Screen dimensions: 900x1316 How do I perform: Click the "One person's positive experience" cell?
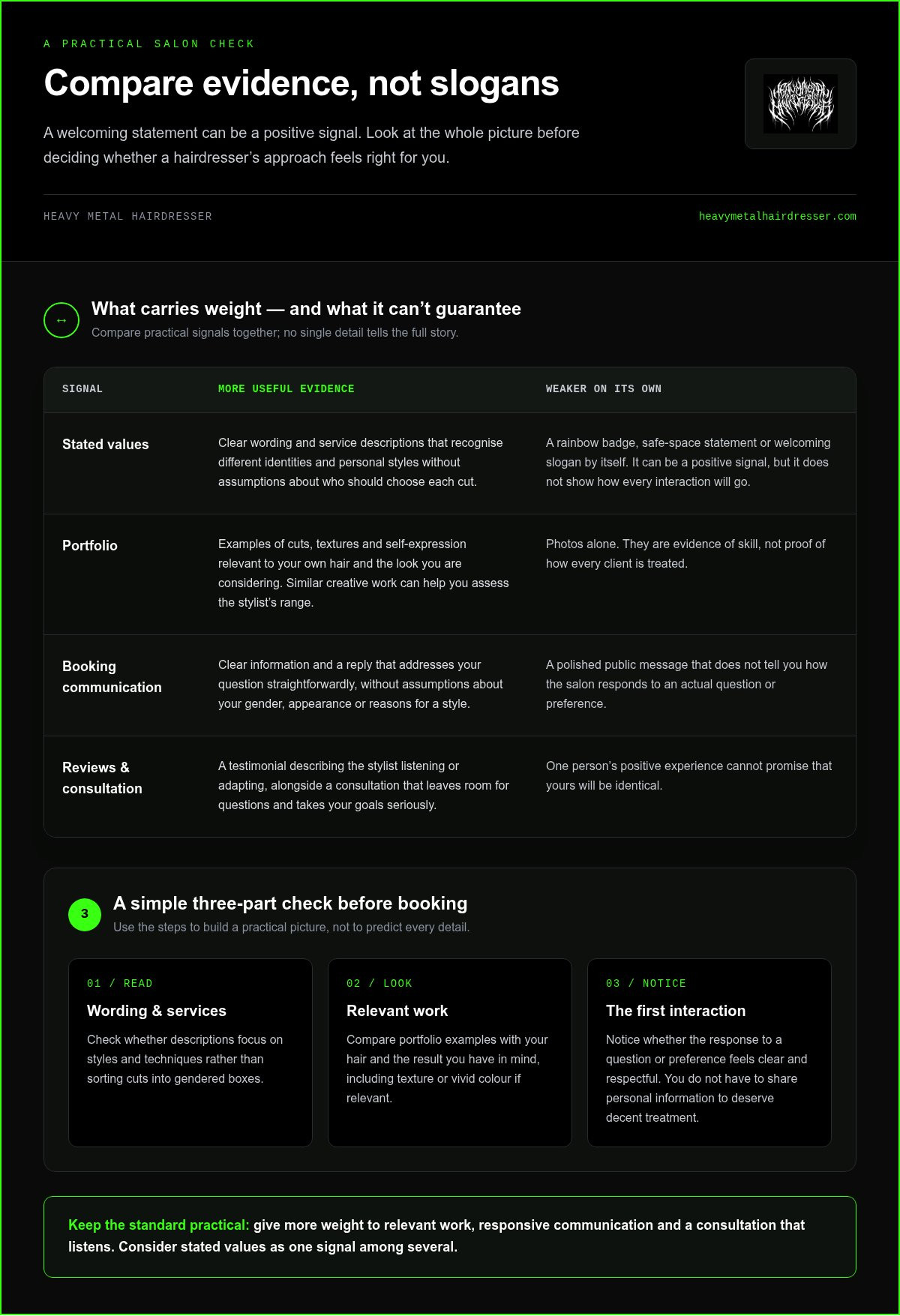pyautogui.click(x=689, y=776)
